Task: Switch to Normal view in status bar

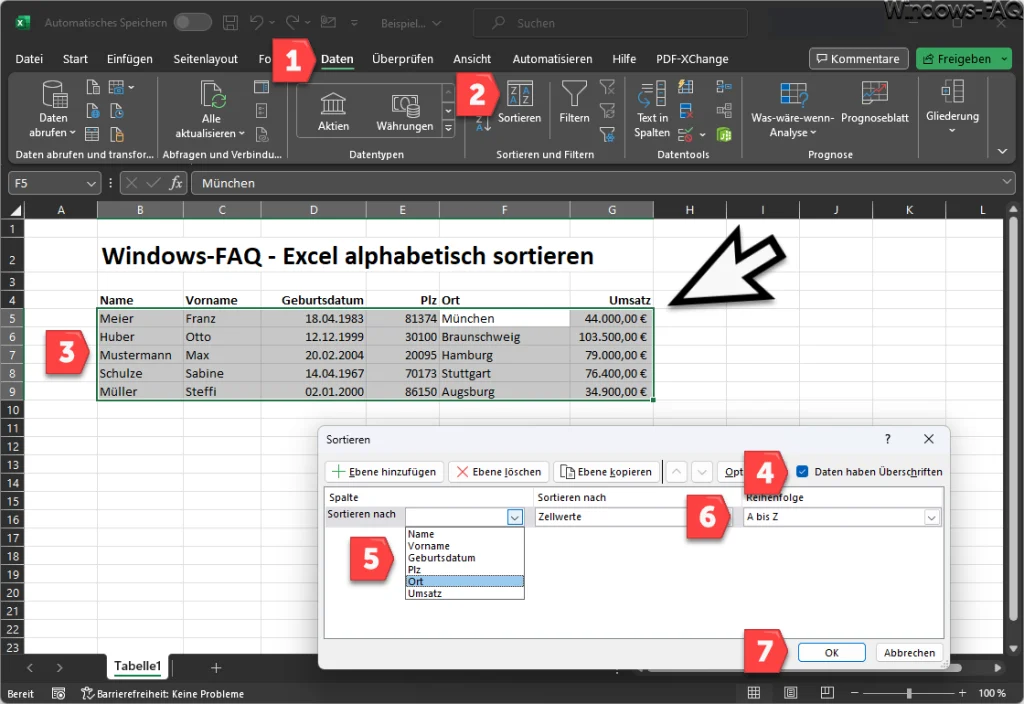Action: tap(754, 693)
